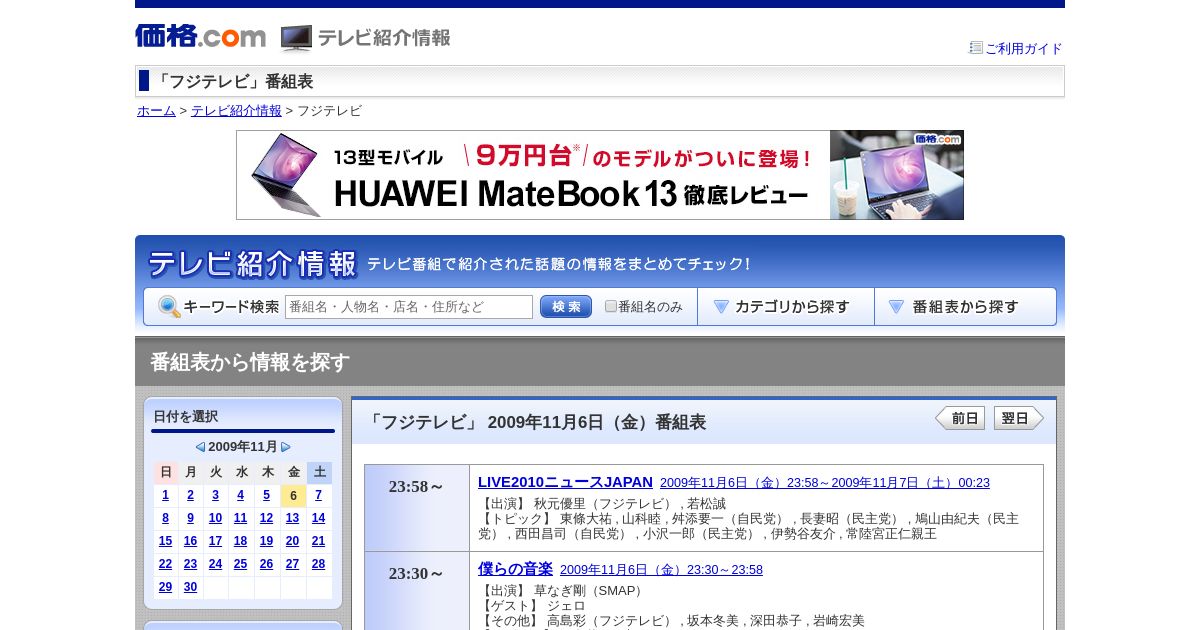The height and width of the screenshot is (630, 1200).
Task: Expand カテゴリから探す dropdown
Action: click(x=786, y=307)
